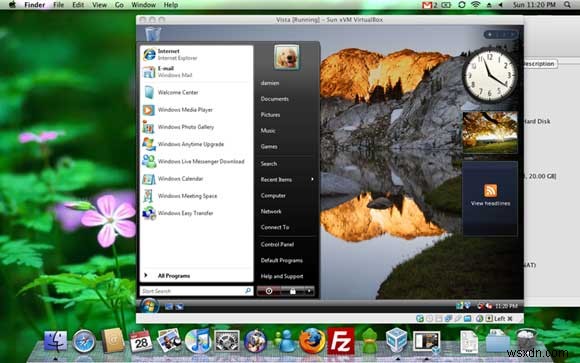
Task: Click the sidebar add gadget plus button
Action: 490,34
